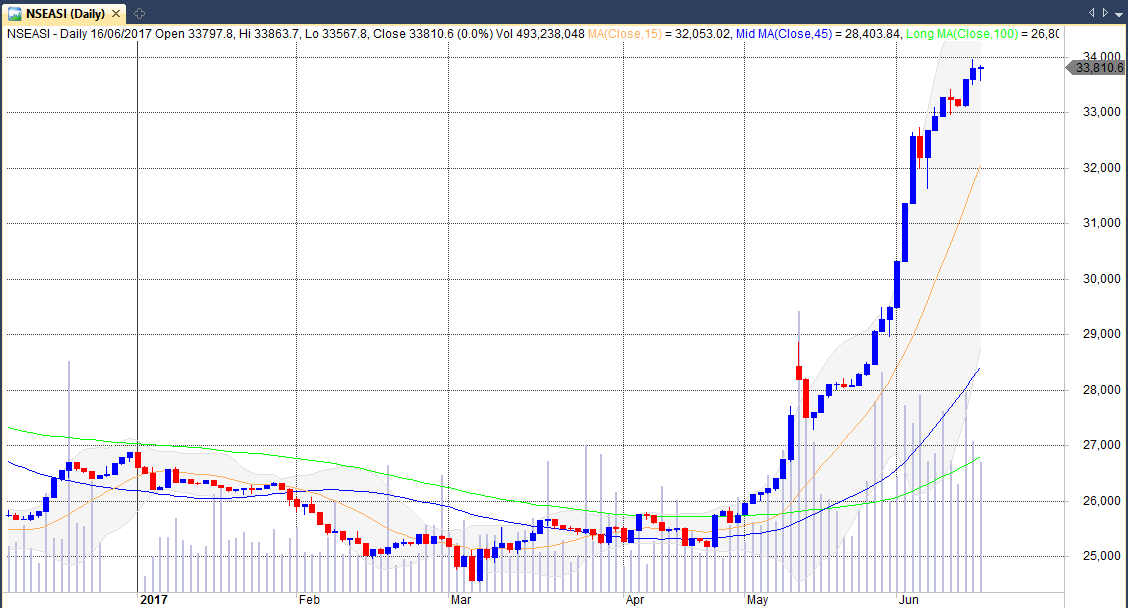Click the chart icon on NSEASI tab
The width and height of the screenshot is (1128, 608).
15,14
